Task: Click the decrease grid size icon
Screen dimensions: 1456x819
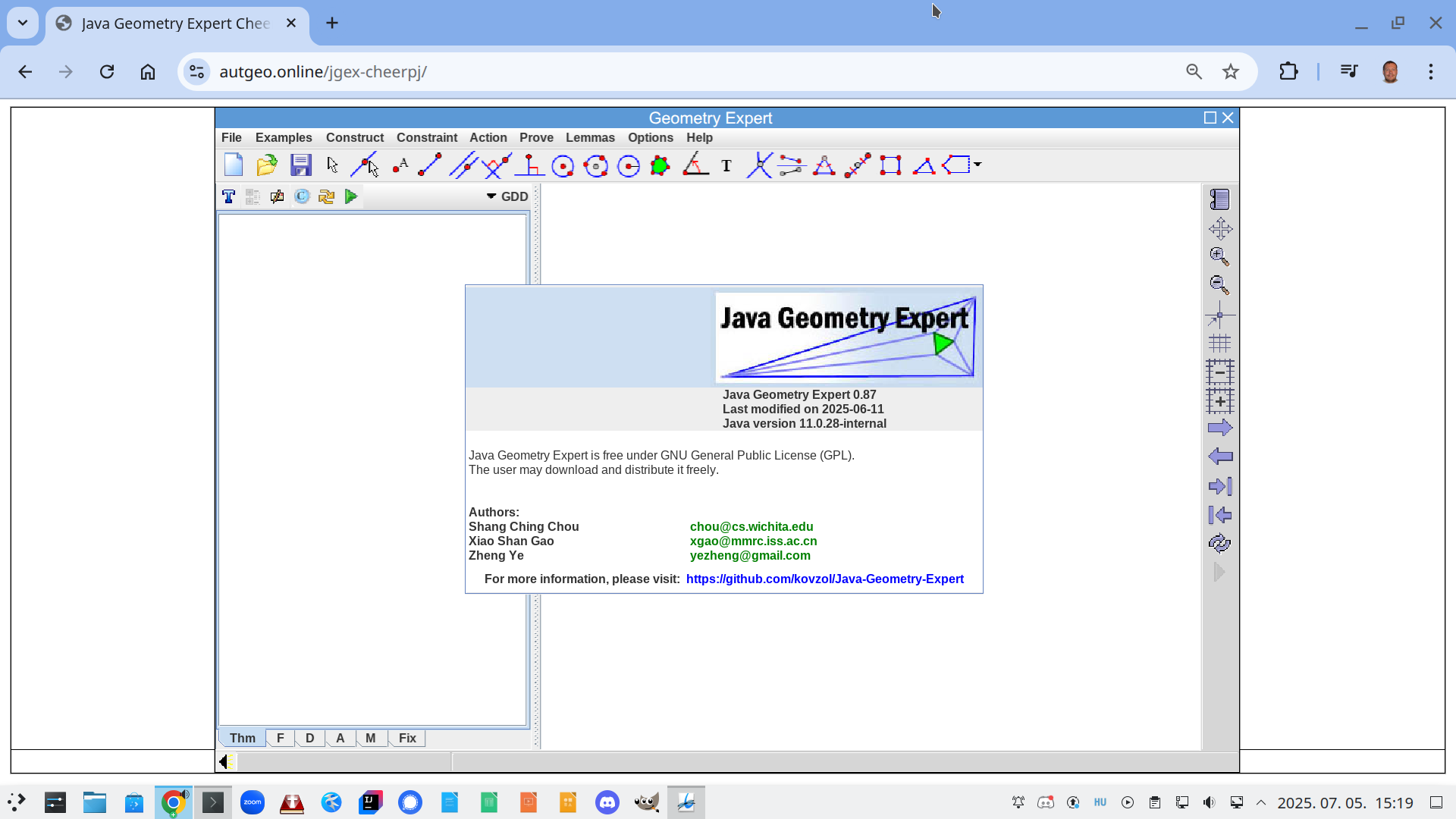Action: tap(1220, 372)
